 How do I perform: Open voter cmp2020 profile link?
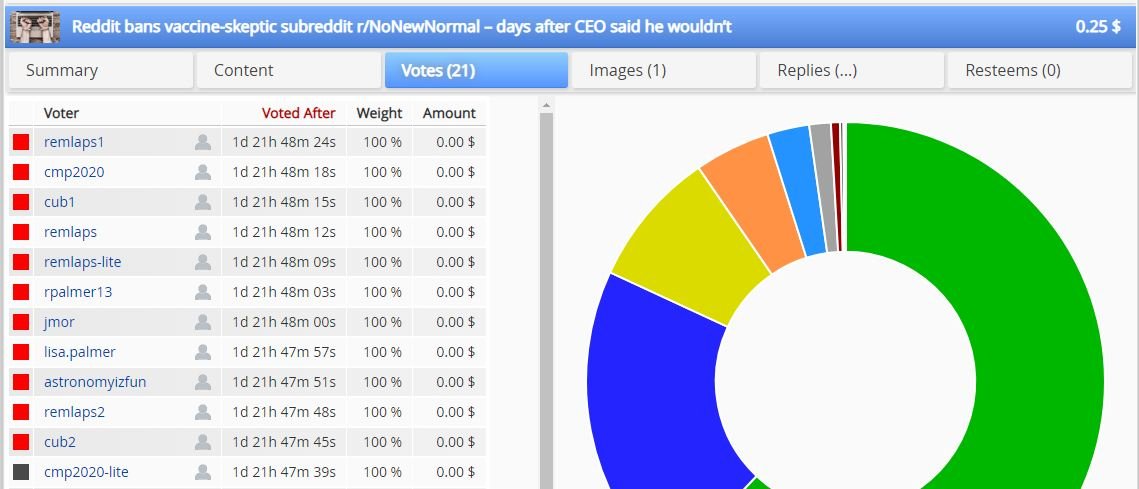tap(73, 172)
